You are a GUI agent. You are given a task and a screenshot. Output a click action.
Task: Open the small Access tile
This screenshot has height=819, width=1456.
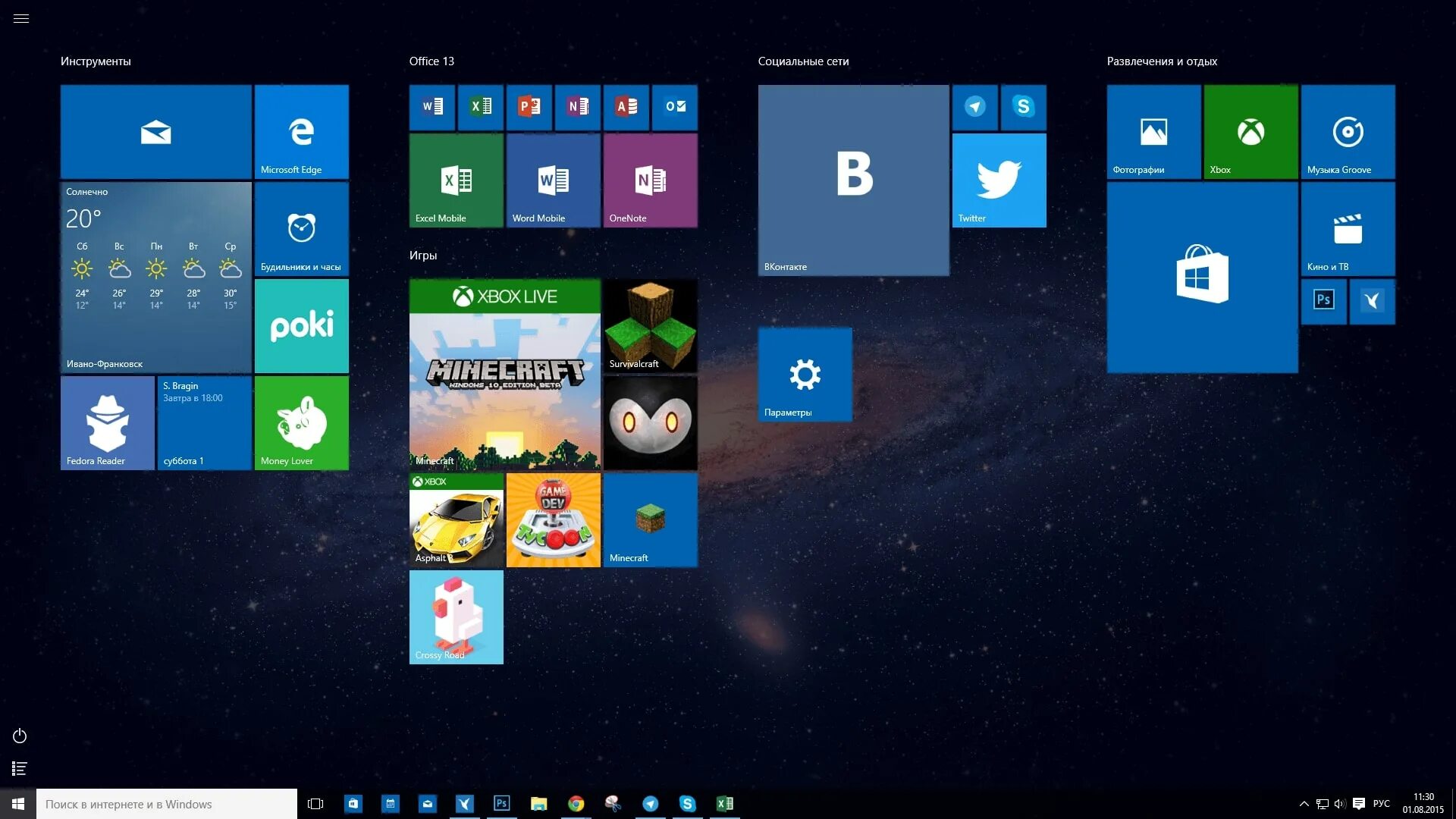click(x=626, y=107)
